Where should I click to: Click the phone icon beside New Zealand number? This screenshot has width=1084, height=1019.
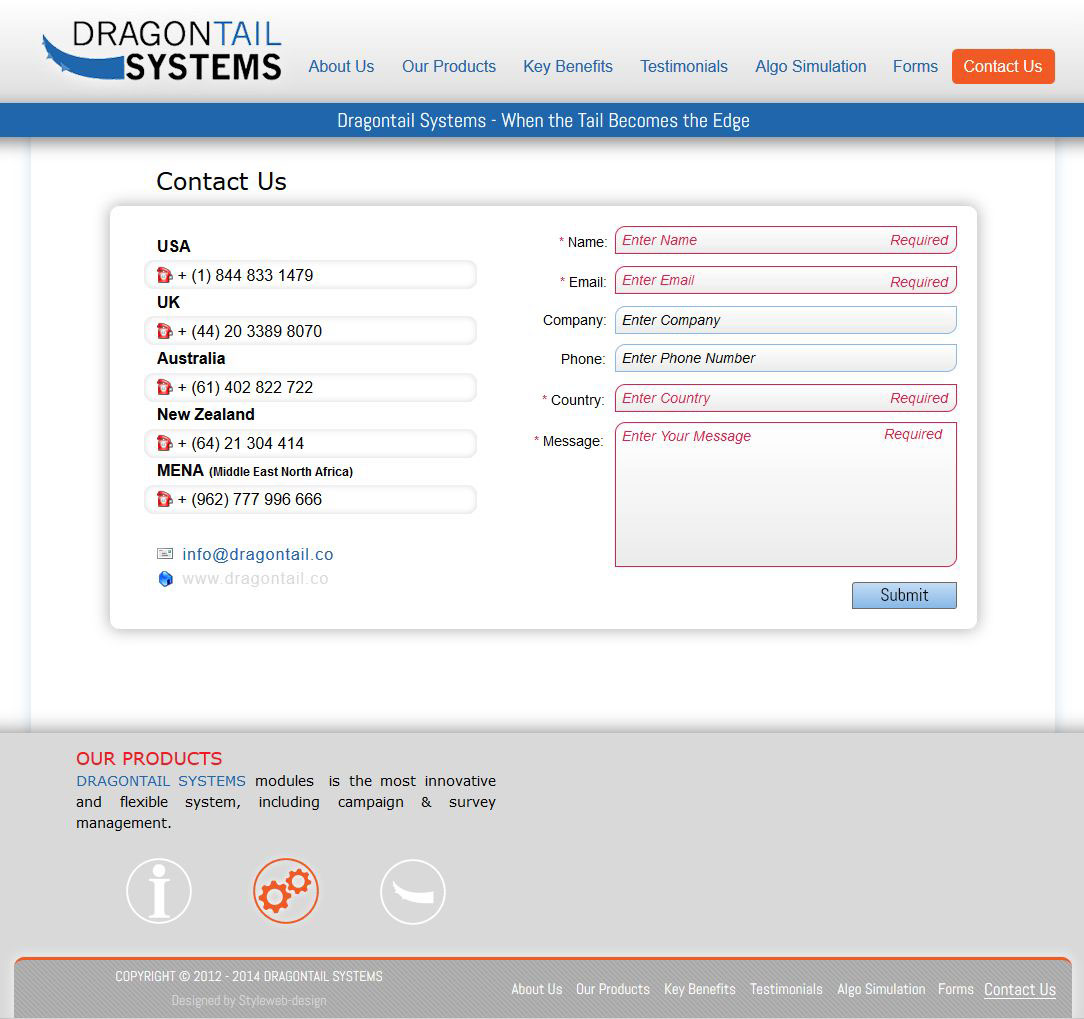pos(165,443)
